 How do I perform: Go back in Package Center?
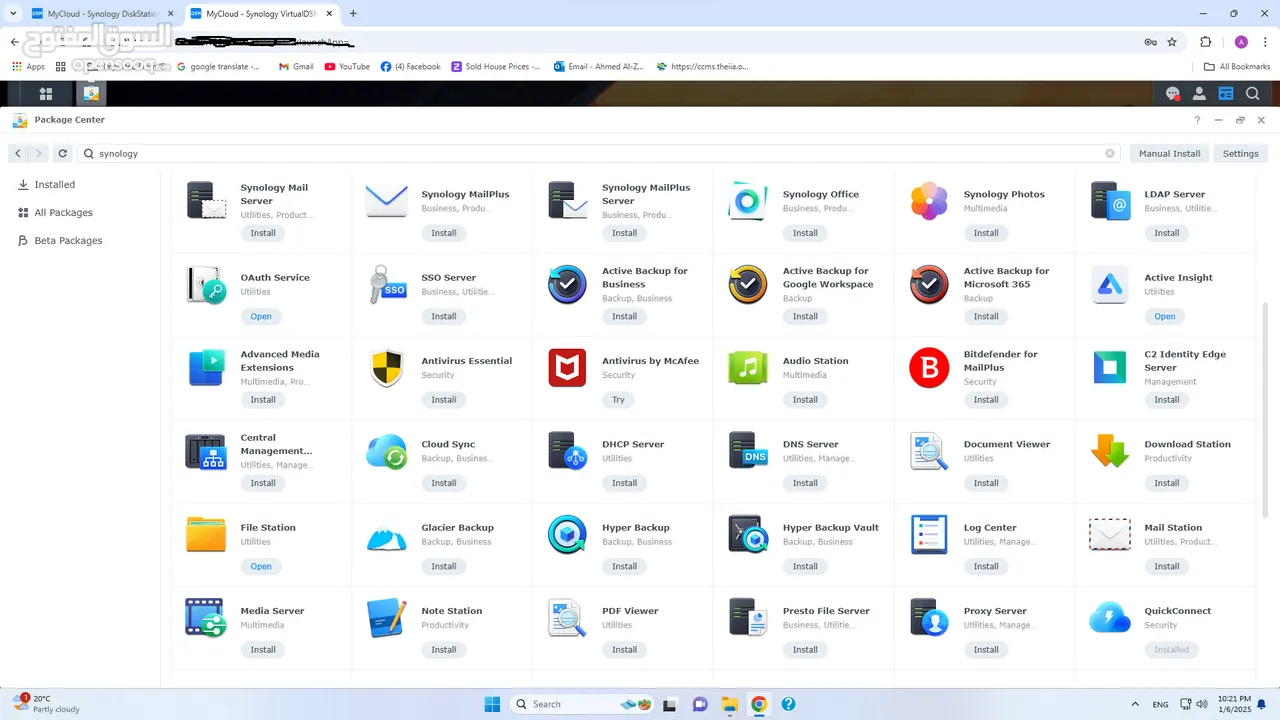click(18, 153)
